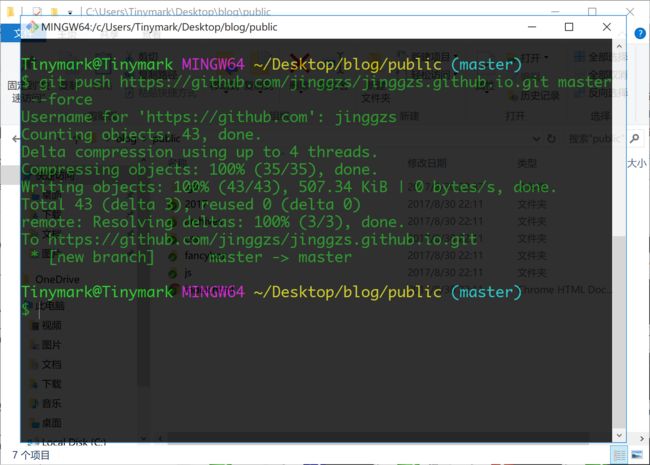Screen dimensions: 650x465
Task: Click Explorer horizontal scrollbar right arrow
Action: [x=642, y=438]
